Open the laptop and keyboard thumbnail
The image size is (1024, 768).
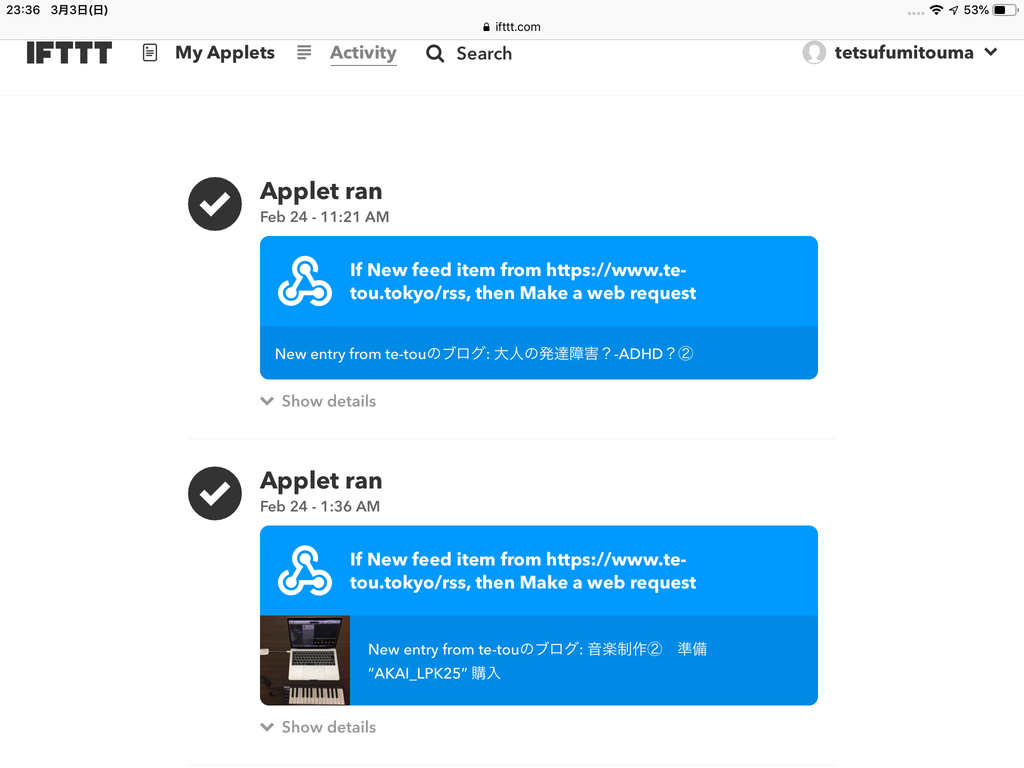coord(305,660)
